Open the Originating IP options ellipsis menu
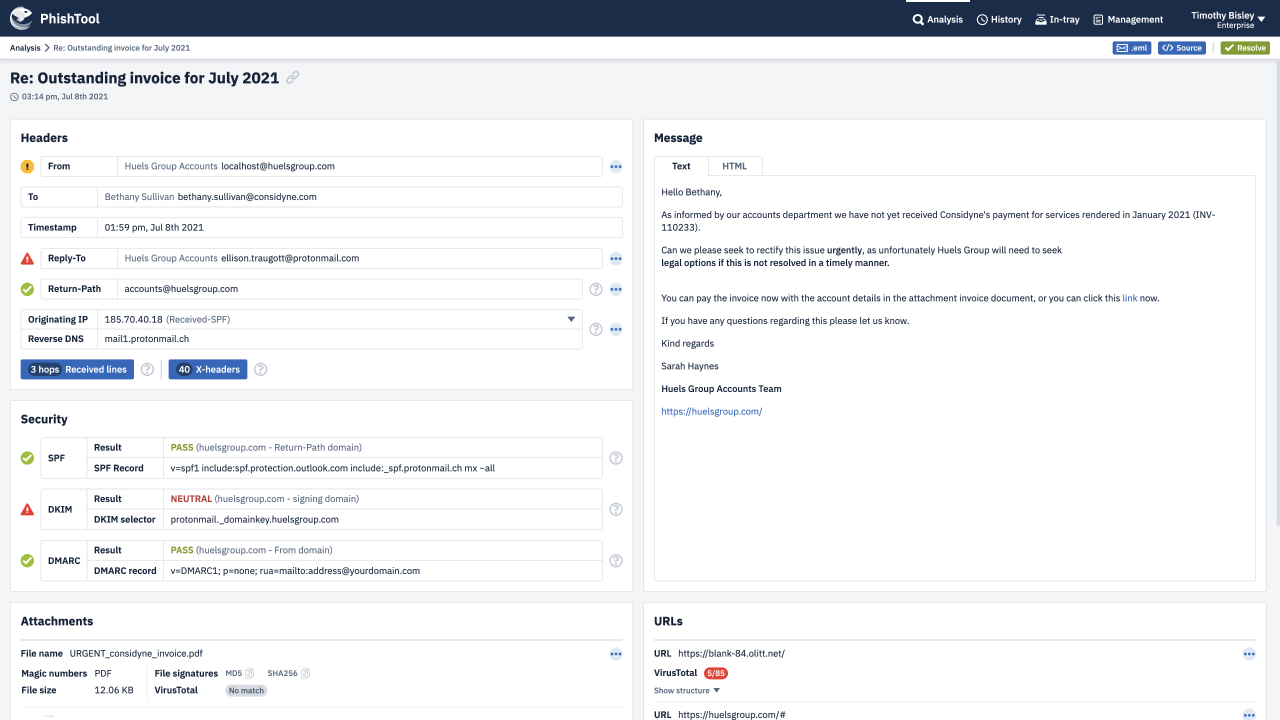 point(616,329)
